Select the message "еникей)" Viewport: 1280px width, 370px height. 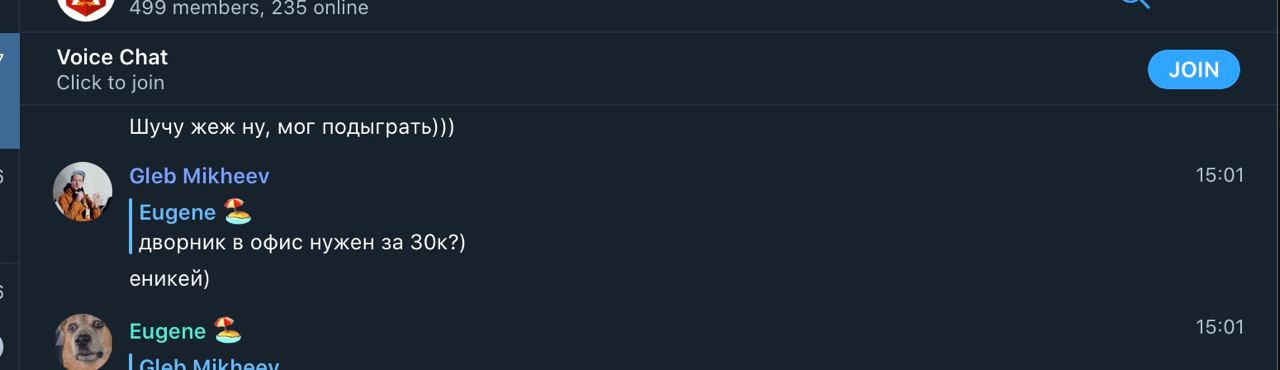point(169,279)
